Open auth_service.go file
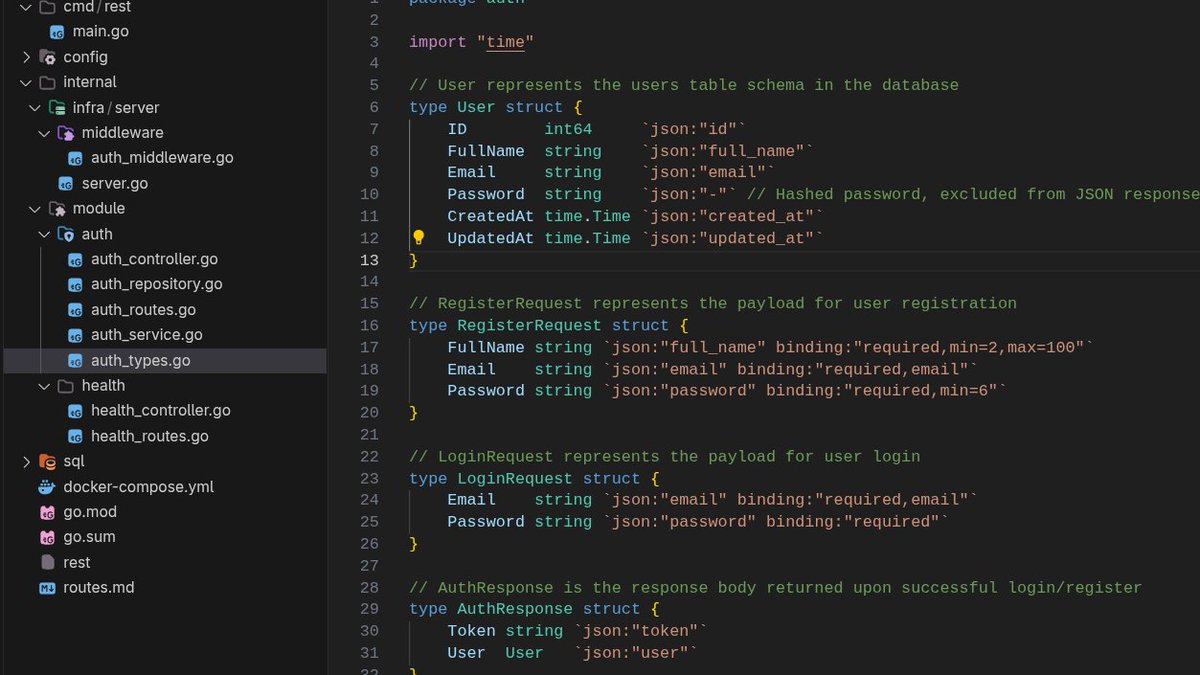The height and width of the screenshot is (675, 1200). pos(147,335)
